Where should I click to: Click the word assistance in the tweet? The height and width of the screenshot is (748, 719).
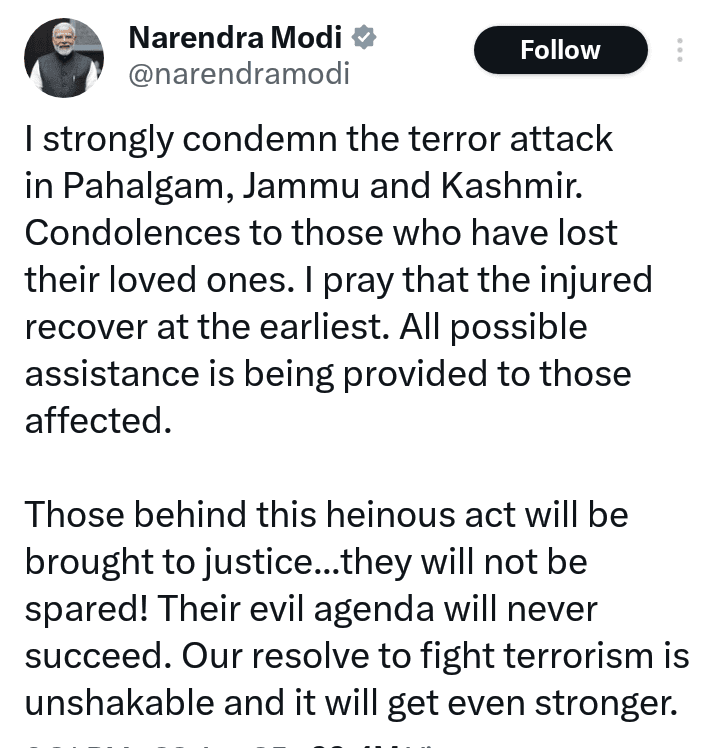point(112,374)
